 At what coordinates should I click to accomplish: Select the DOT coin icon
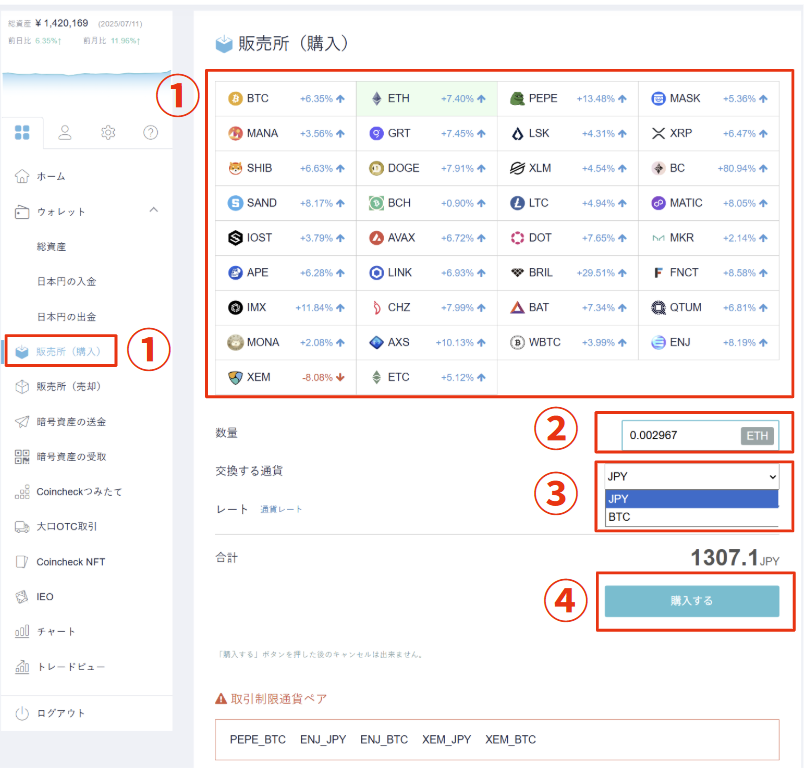tap(517, 238)
